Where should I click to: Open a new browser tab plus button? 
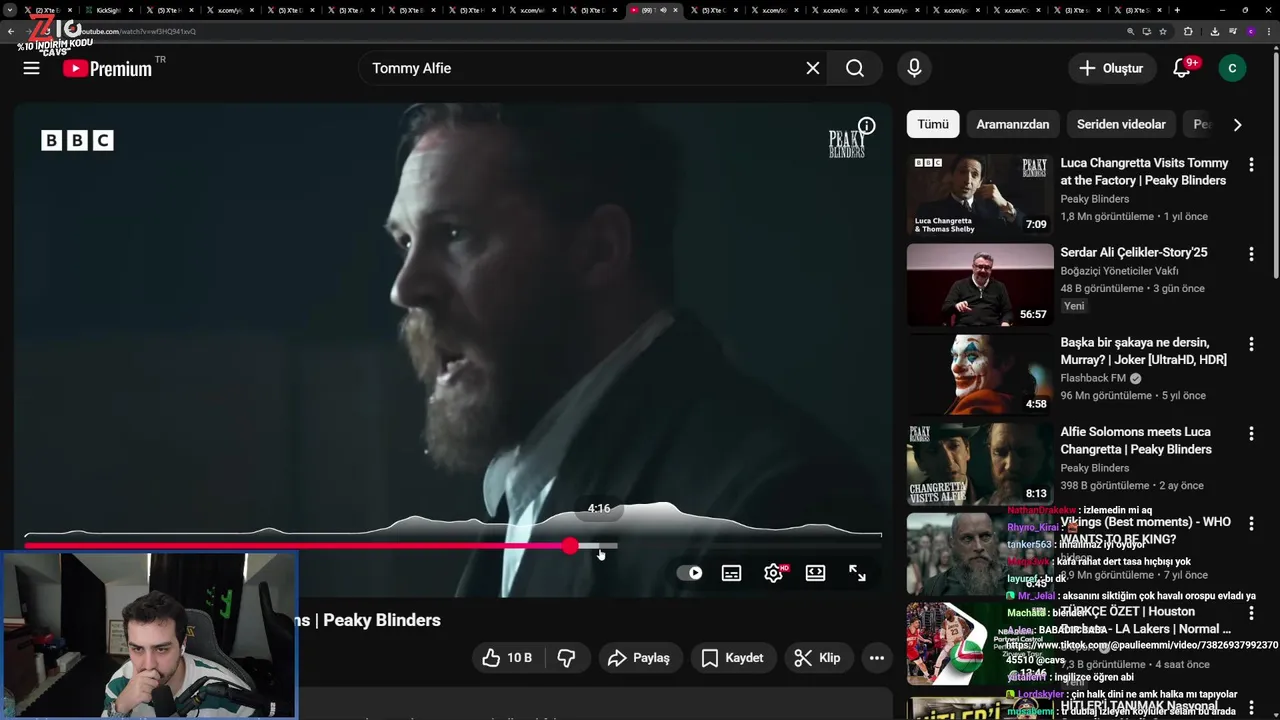tap(1176, 10)
